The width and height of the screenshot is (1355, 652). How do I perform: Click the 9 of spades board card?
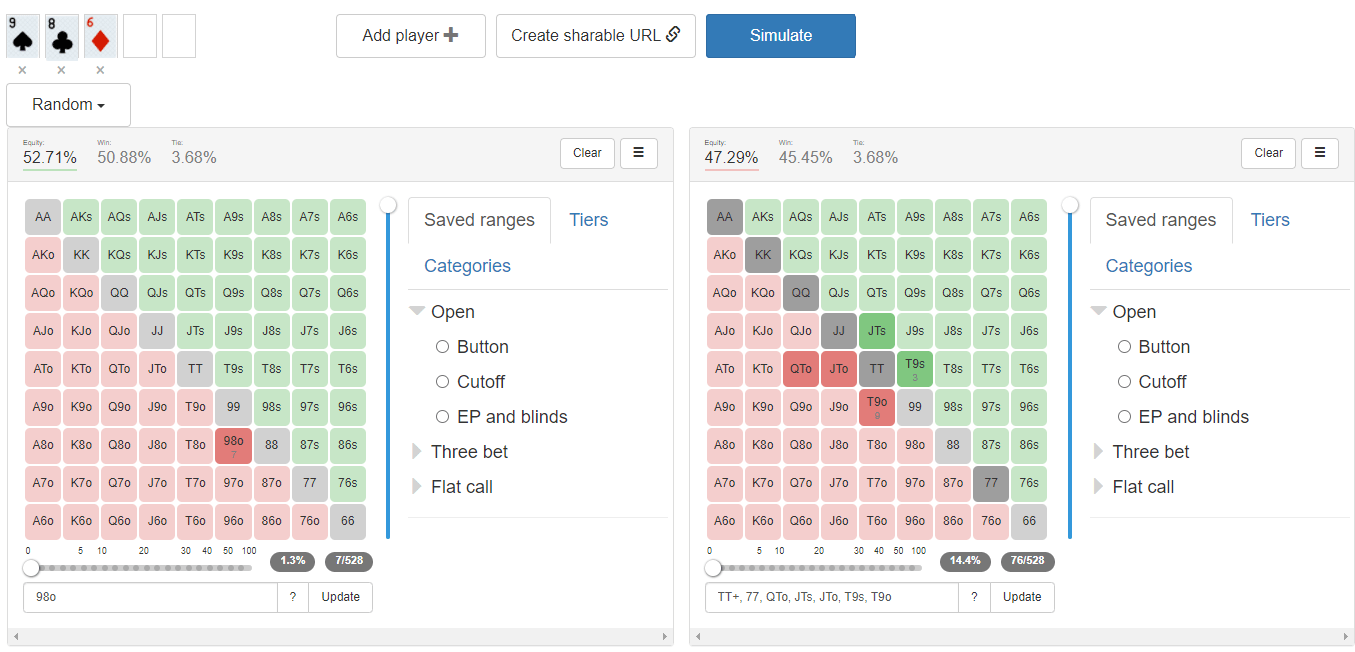23,36
